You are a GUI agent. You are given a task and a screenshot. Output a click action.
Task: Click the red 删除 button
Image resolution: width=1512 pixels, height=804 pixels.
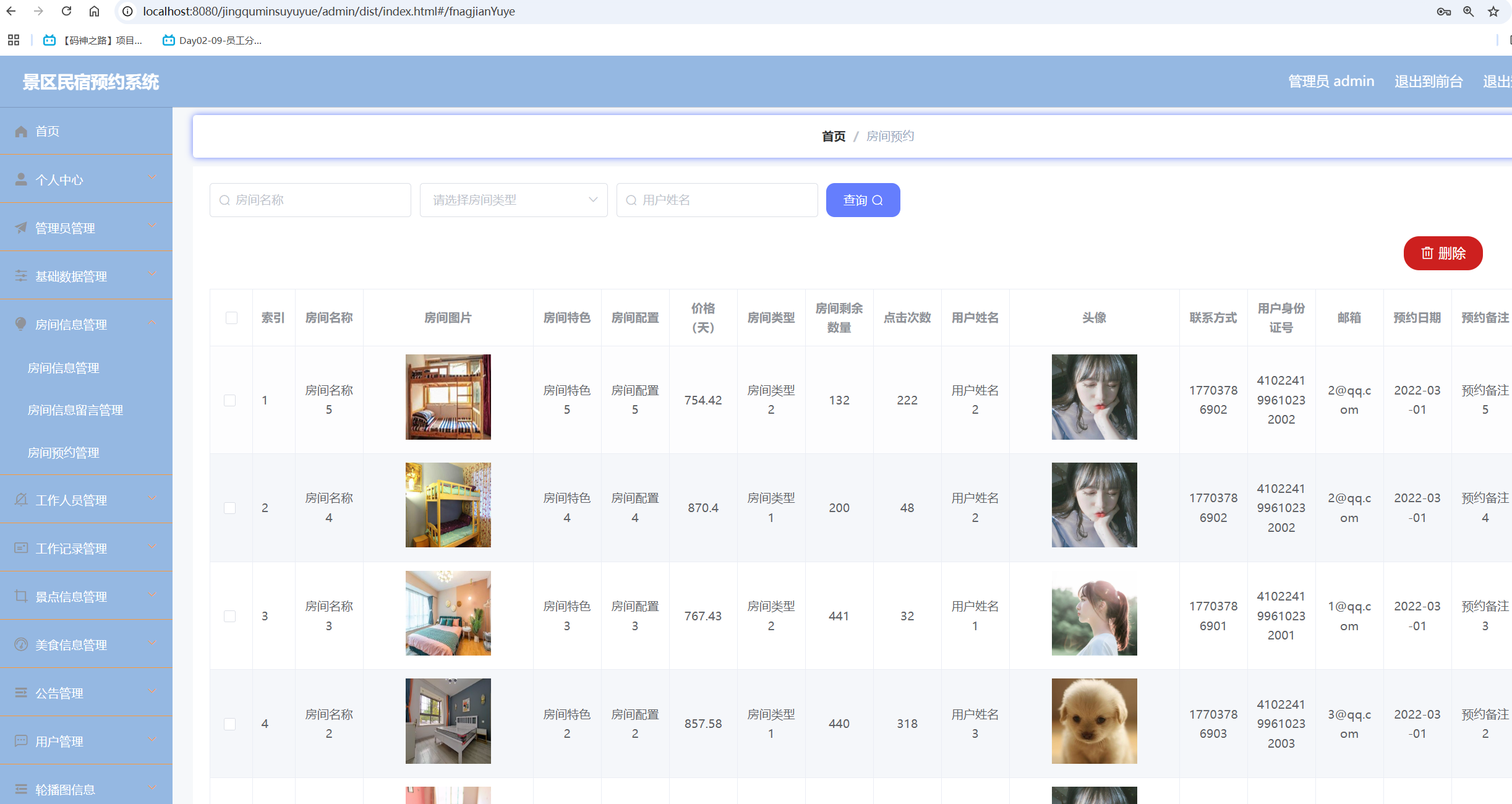click(x=1443, y=253)
